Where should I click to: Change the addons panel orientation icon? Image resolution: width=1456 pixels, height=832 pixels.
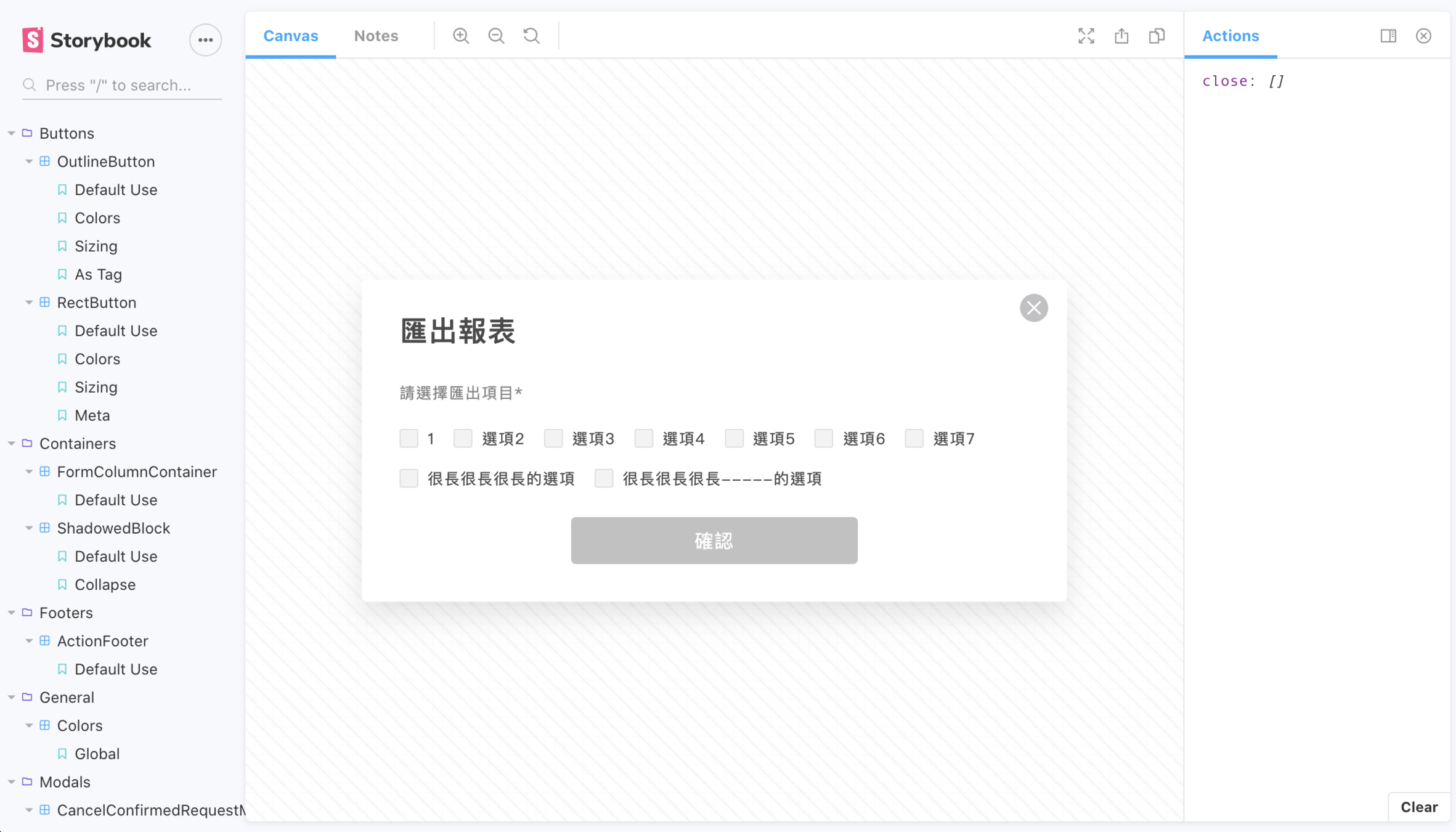click(1388, 36)
